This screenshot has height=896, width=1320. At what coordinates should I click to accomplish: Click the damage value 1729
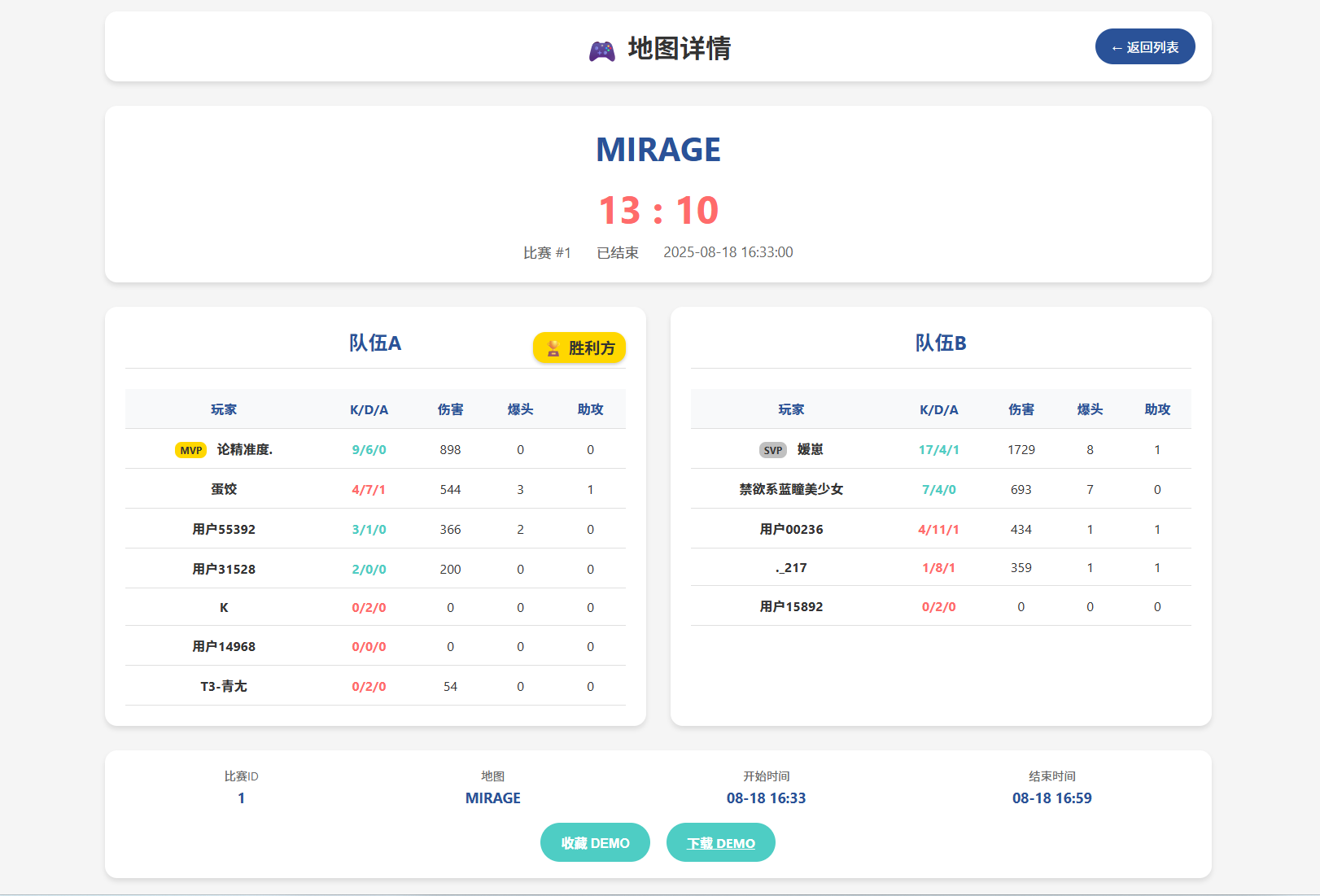1021,449
